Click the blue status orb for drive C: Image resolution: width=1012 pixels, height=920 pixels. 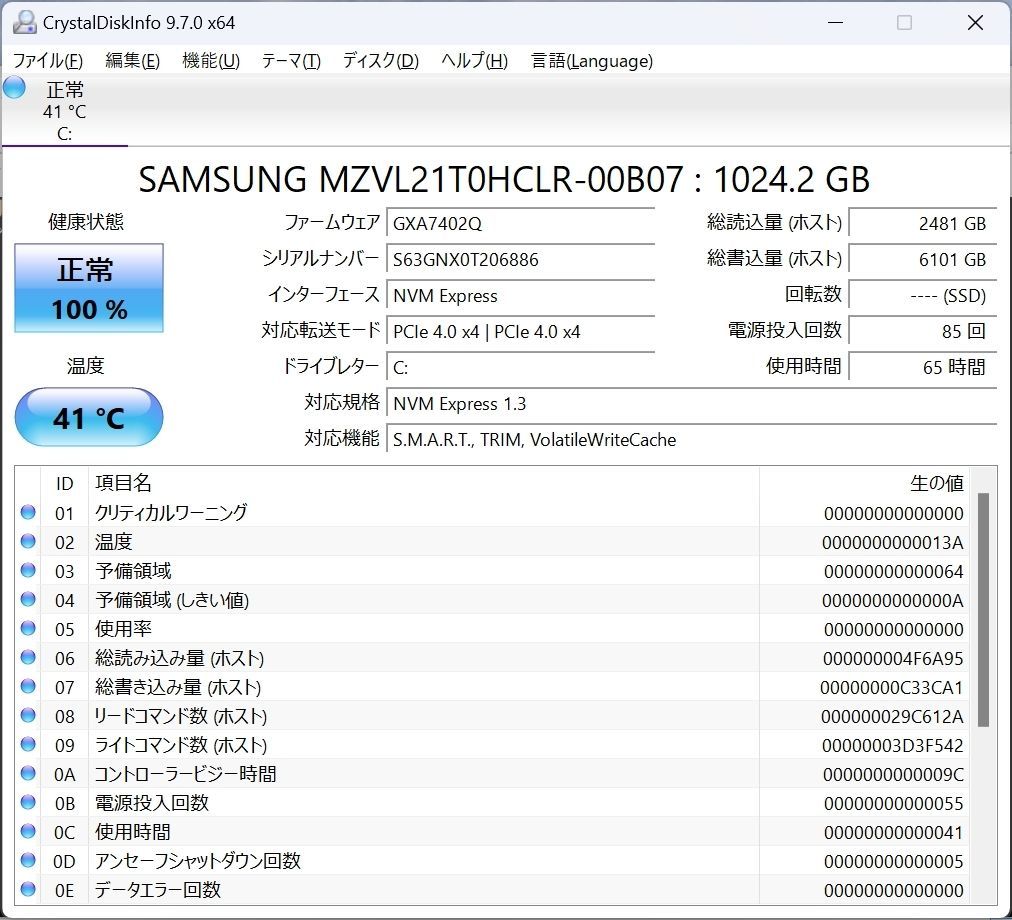[14, 88]
